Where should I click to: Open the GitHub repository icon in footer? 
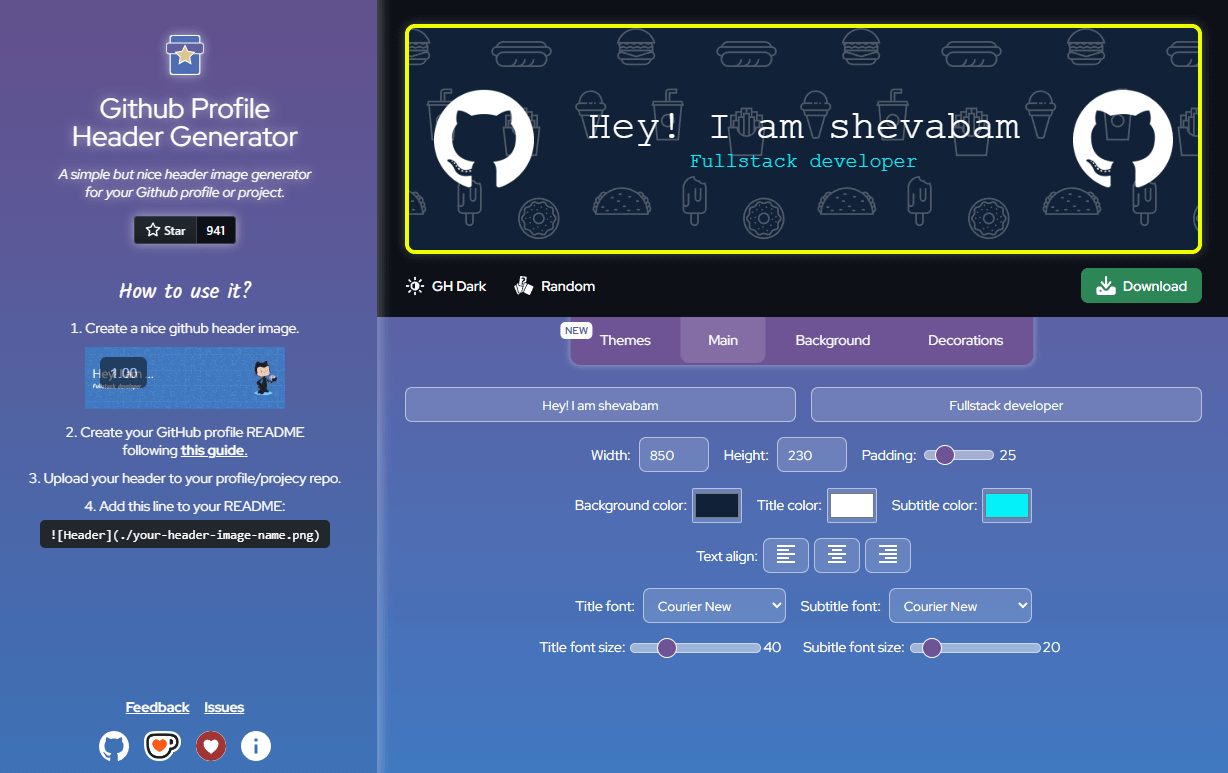coord(114,746)
